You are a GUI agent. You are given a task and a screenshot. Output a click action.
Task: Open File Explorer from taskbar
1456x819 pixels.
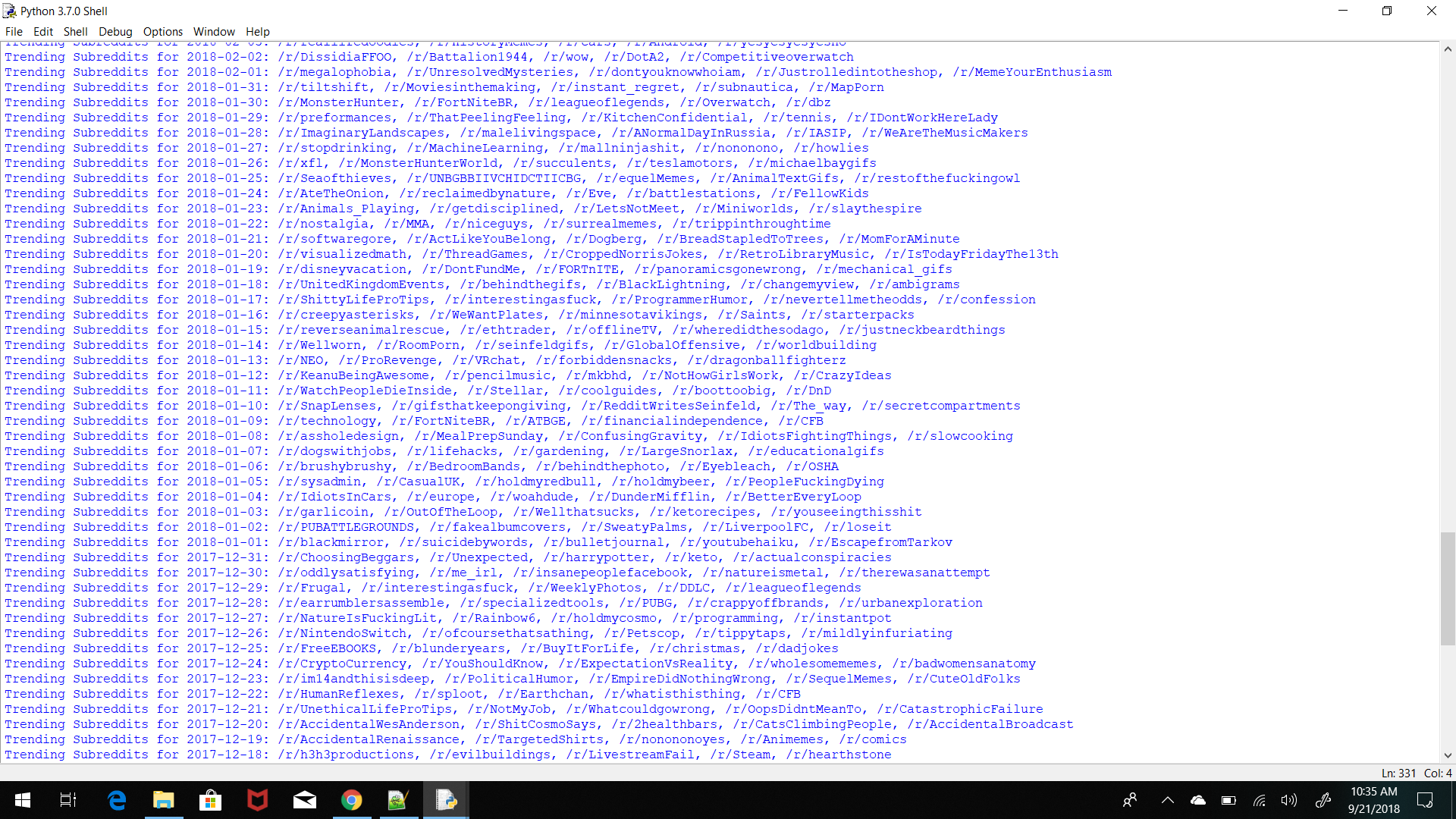click(164, 800)
